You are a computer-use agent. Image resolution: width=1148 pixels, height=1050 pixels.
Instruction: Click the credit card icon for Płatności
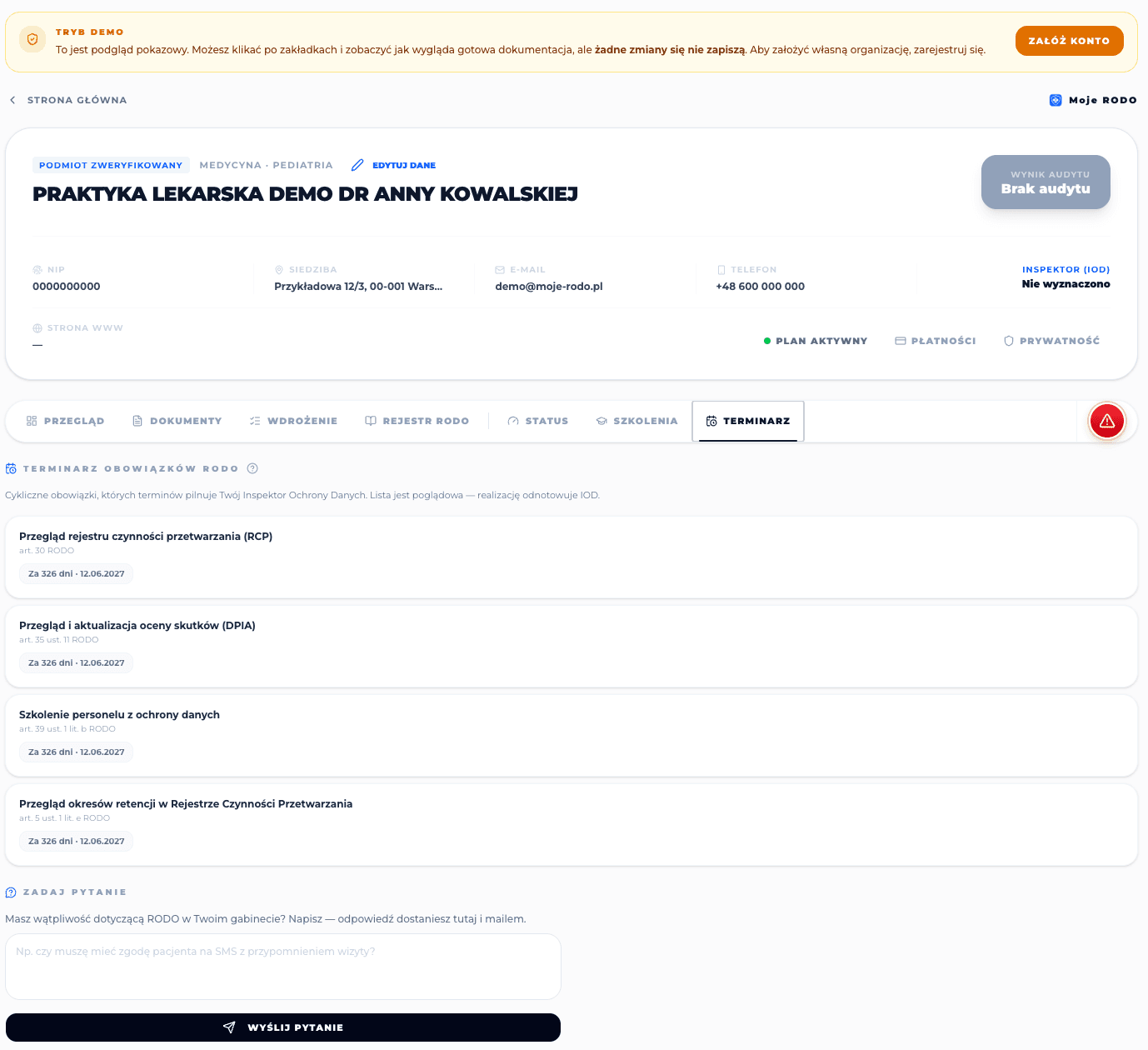click(x=900, y=341)
